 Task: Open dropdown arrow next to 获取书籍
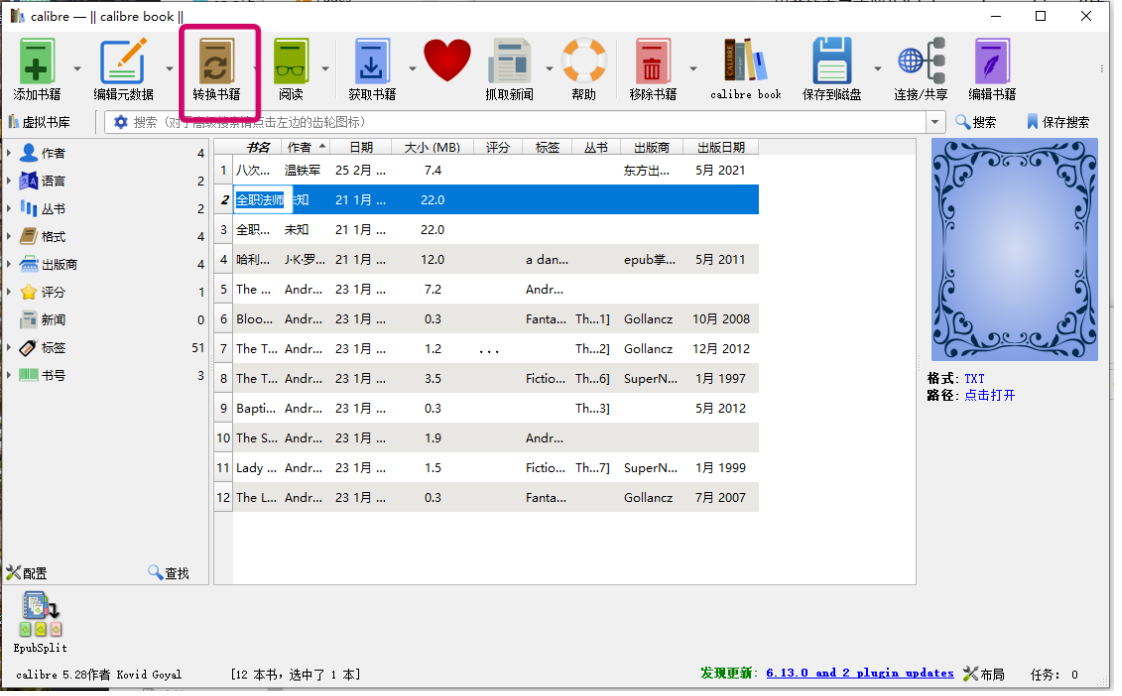[412, 69]
